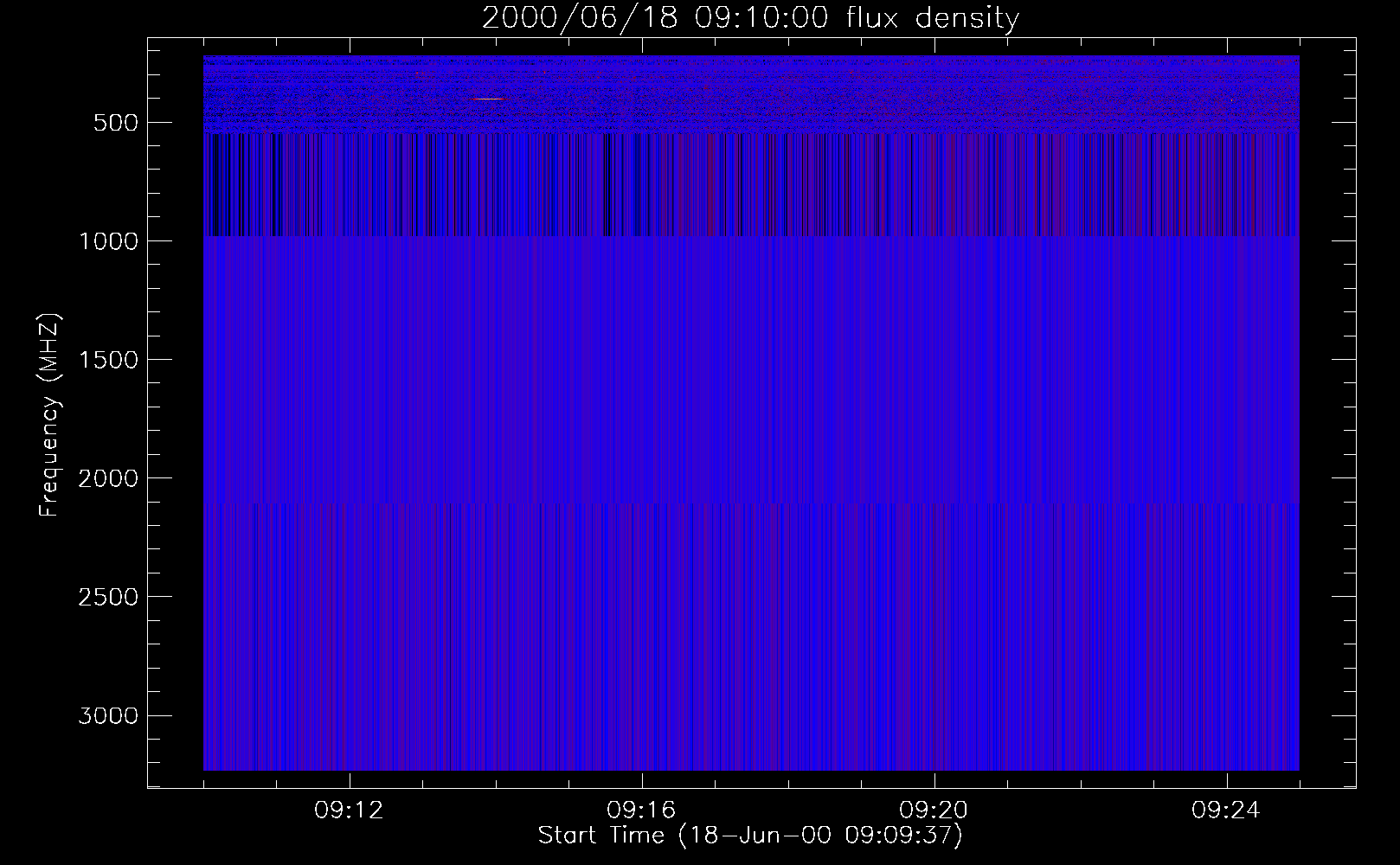Select the 2500 frequency tick label
The width and height of the screenshot is (1400, 865).
click(x=108, y=597)
